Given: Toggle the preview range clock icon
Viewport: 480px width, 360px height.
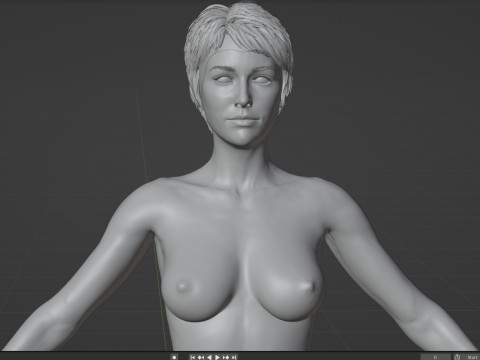Looking at the screenshot, I should point(457,357).
